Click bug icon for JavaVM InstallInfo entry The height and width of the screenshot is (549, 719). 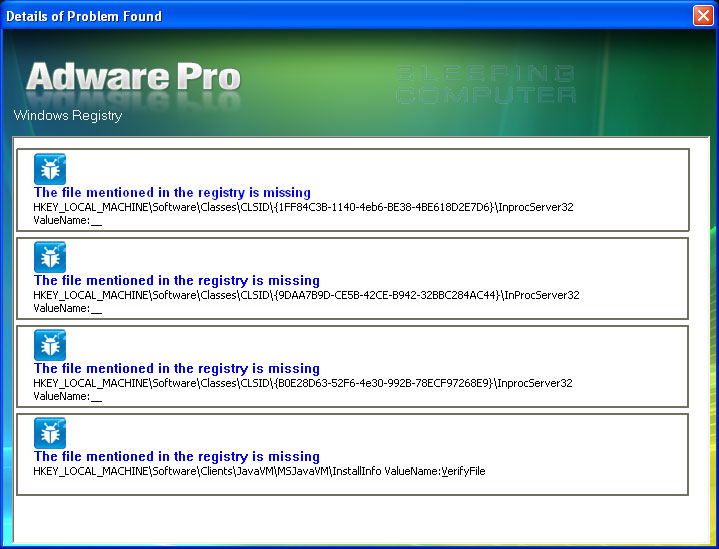(50, 433)
